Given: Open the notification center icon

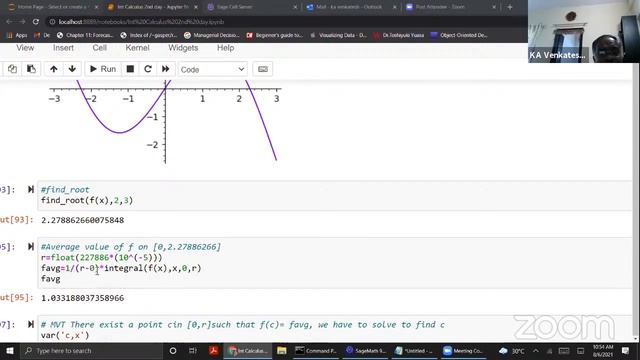Looking at the screenshot, I should [x=625, y=351].
